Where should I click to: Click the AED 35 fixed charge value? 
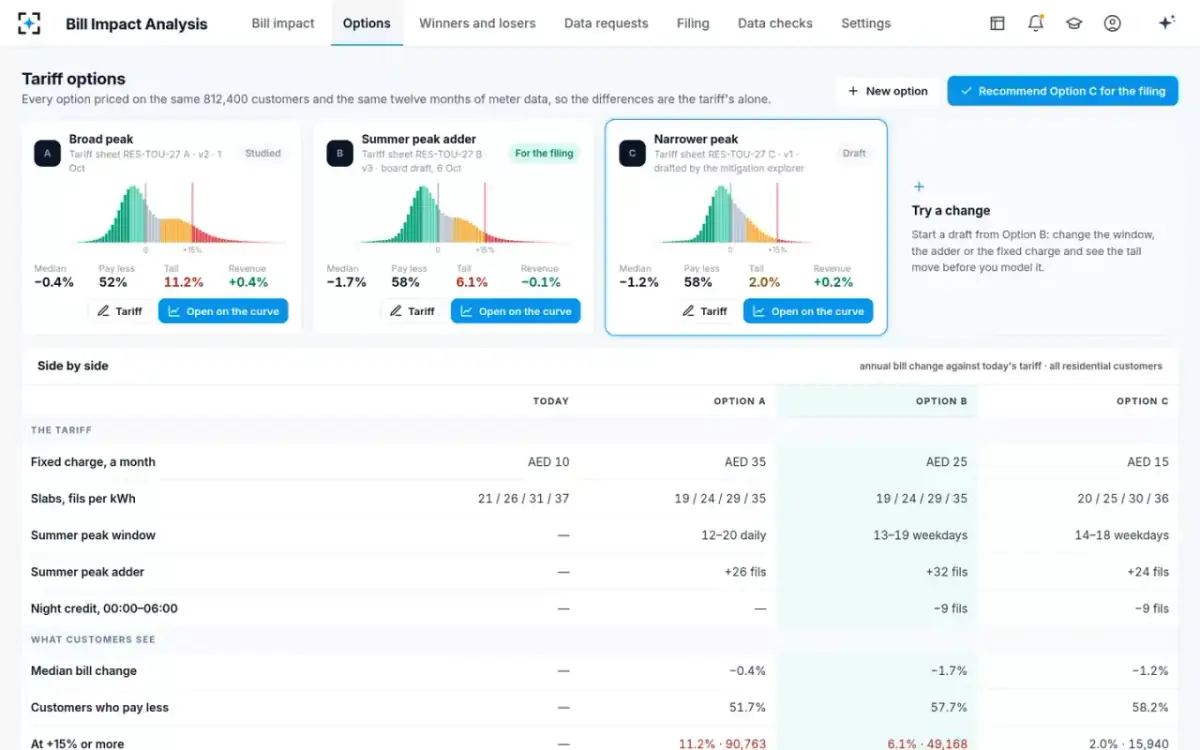pyautogui.click(x=745, y=462)
